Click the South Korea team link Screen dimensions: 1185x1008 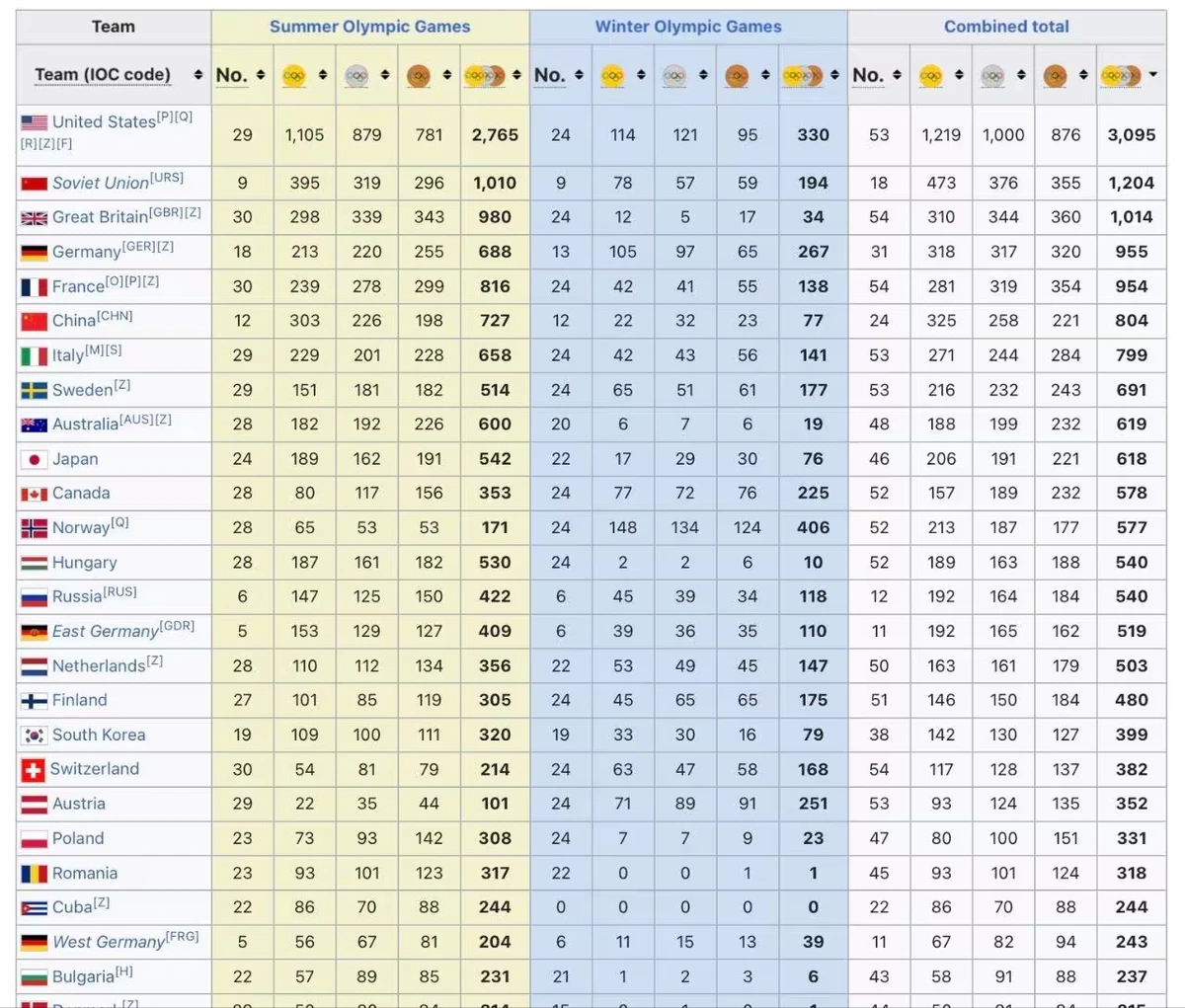98,735
